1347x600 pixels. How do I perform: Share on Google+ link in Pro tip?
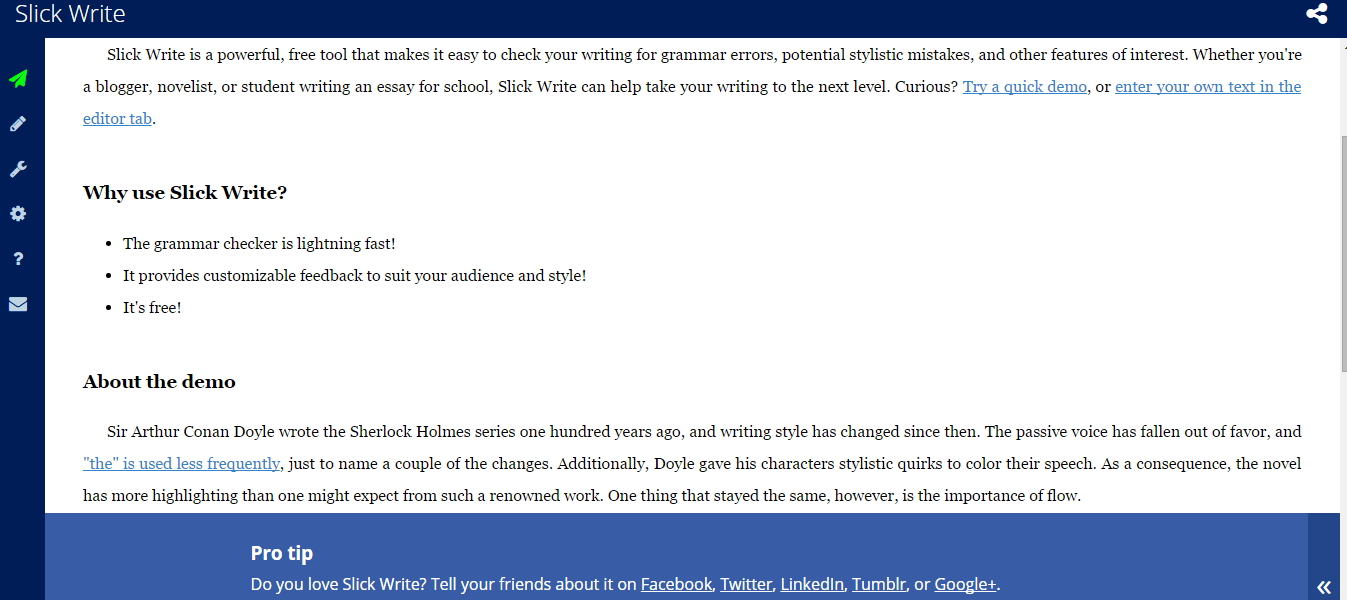(x=965, y=584)
